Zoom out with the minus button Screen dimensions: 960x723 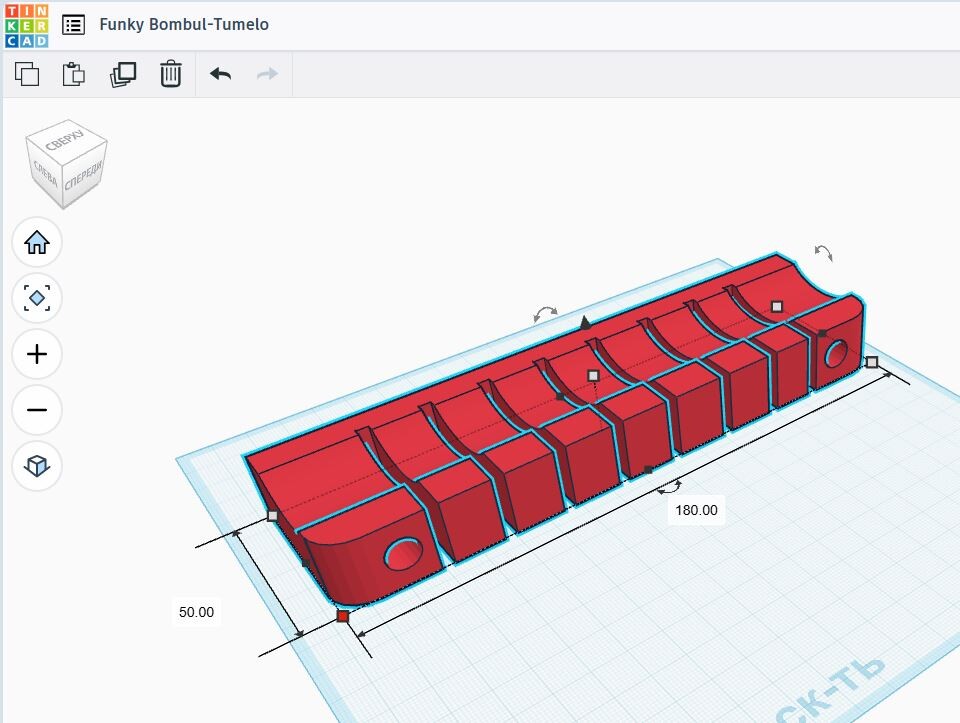pos(37,410)
